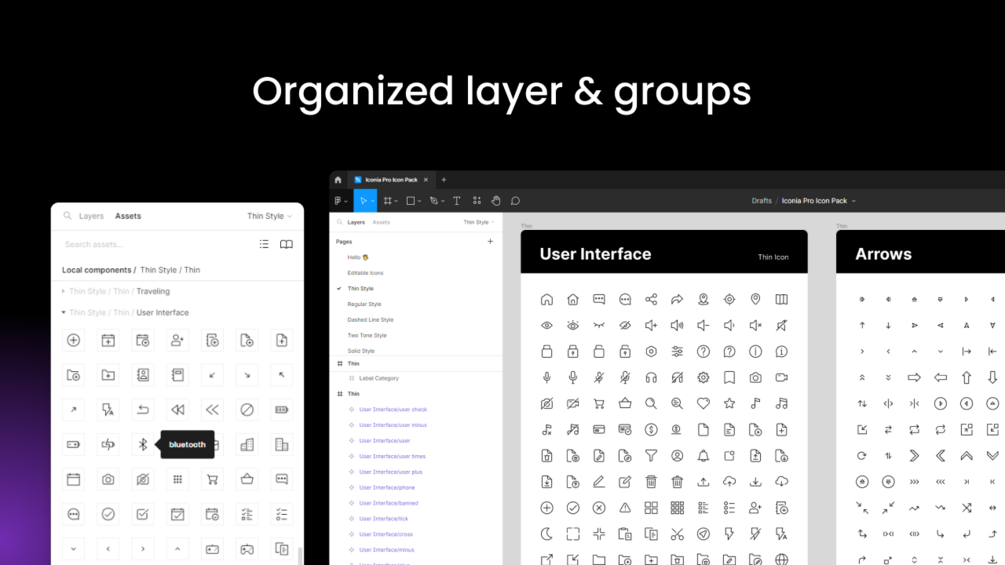The height and width of the screenshot is (565, 1005).
Task: Select User Interface/user check layer
Action: 393,409
